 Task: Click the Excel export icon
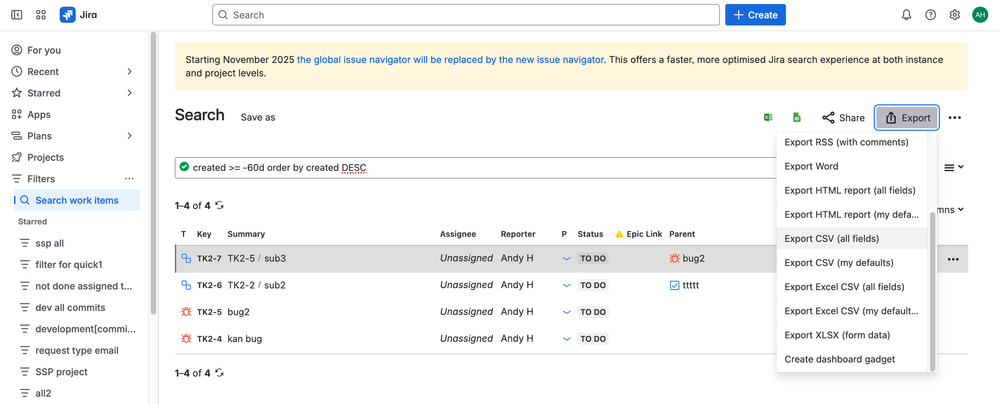point(768,117)
